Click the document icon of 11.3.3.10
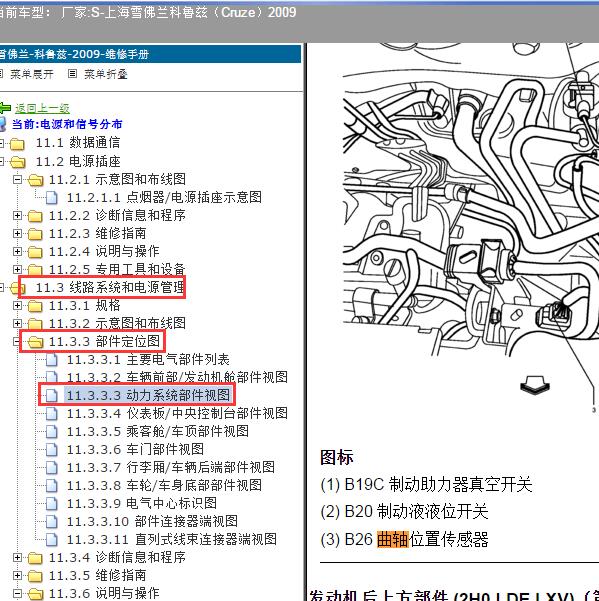The width and height of the screenshot is (599, 601). coord(51,522)
